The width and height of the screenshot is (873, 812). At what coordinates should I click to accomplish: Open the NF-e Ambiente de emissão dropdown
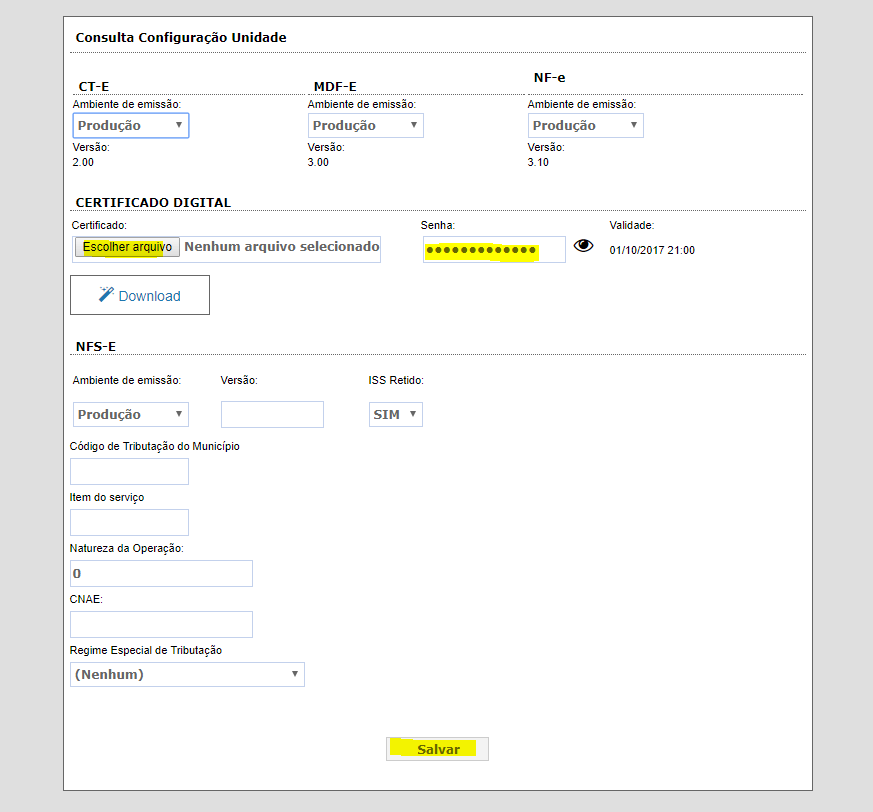(x=585, y=125)
